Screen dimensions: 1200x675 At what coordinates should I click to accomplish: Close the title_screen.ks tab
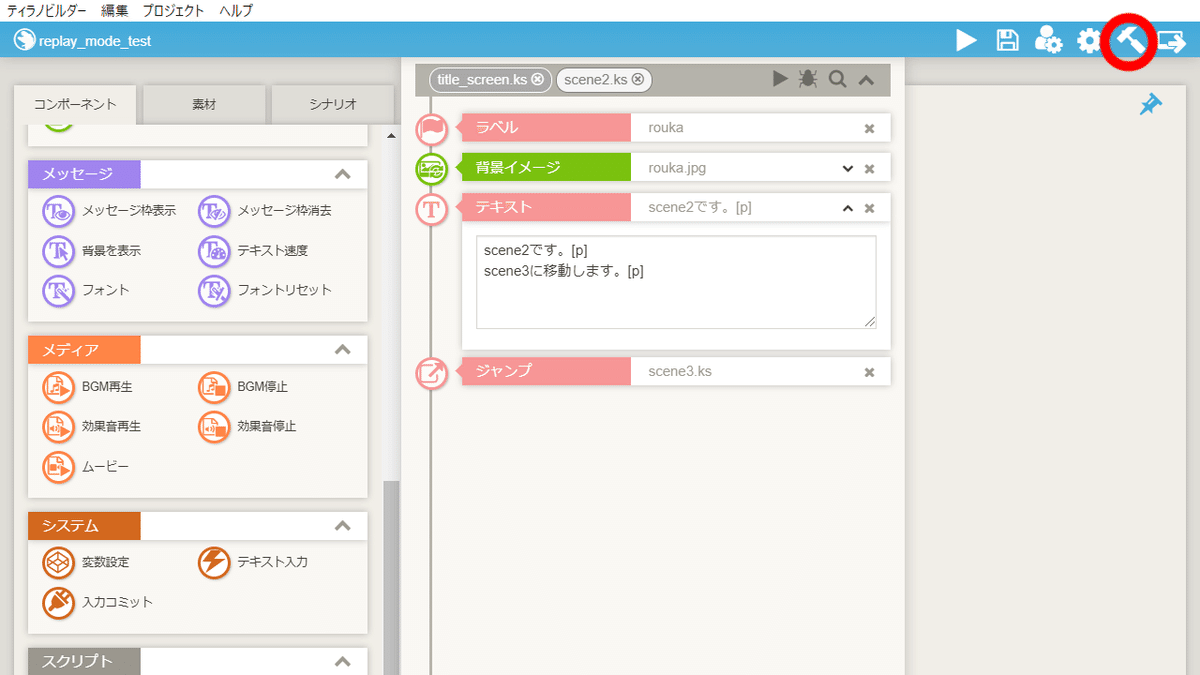(x=538, y=79)
